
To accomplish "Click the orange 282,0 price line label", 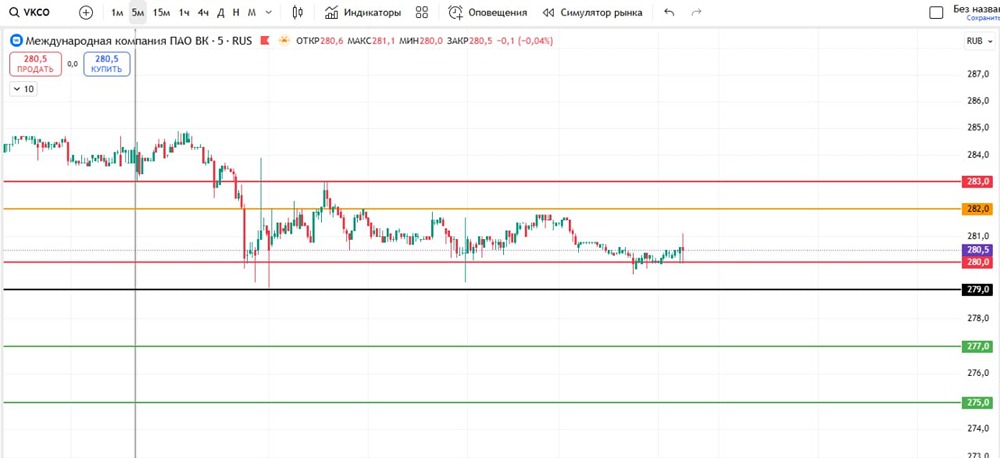I will pyautogui.click(x=978, y=209).
